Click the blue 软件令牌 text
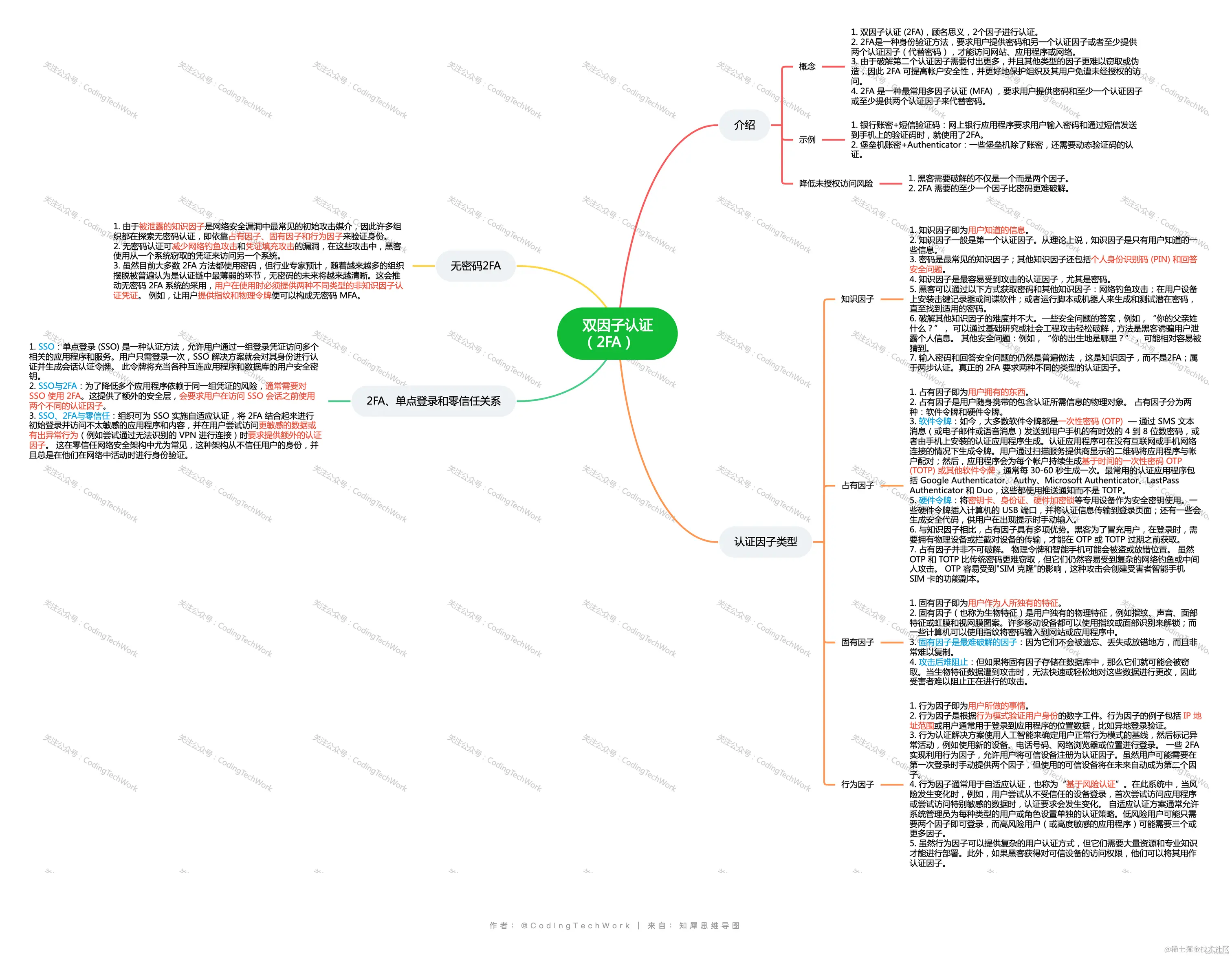 click(935, 421)
